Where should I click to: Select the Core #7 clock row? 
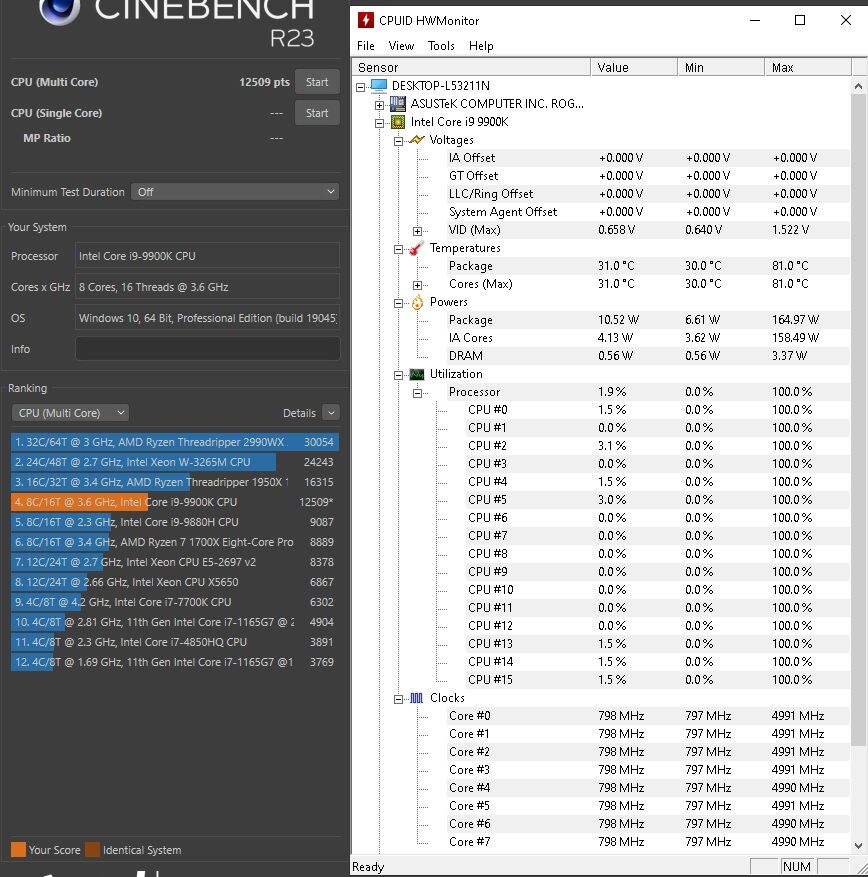(x=647, y=842)
